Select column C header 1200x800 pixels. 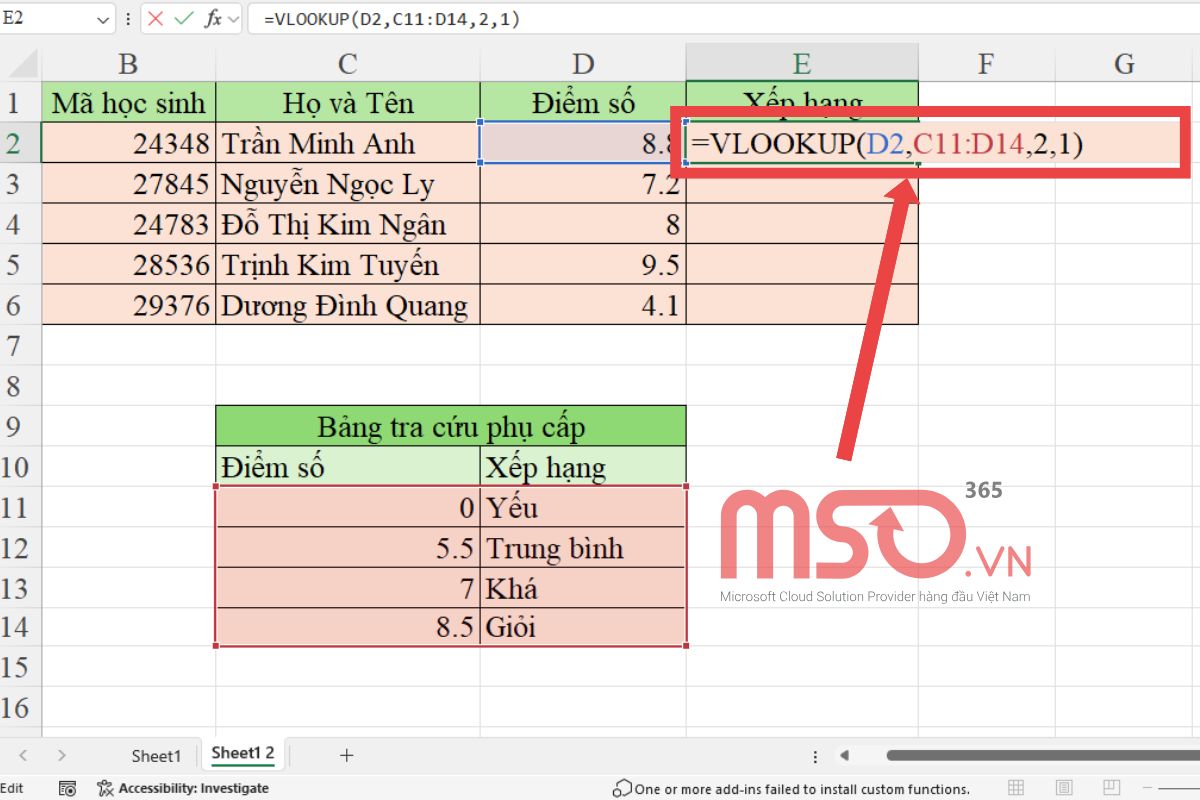pos(348,64)
